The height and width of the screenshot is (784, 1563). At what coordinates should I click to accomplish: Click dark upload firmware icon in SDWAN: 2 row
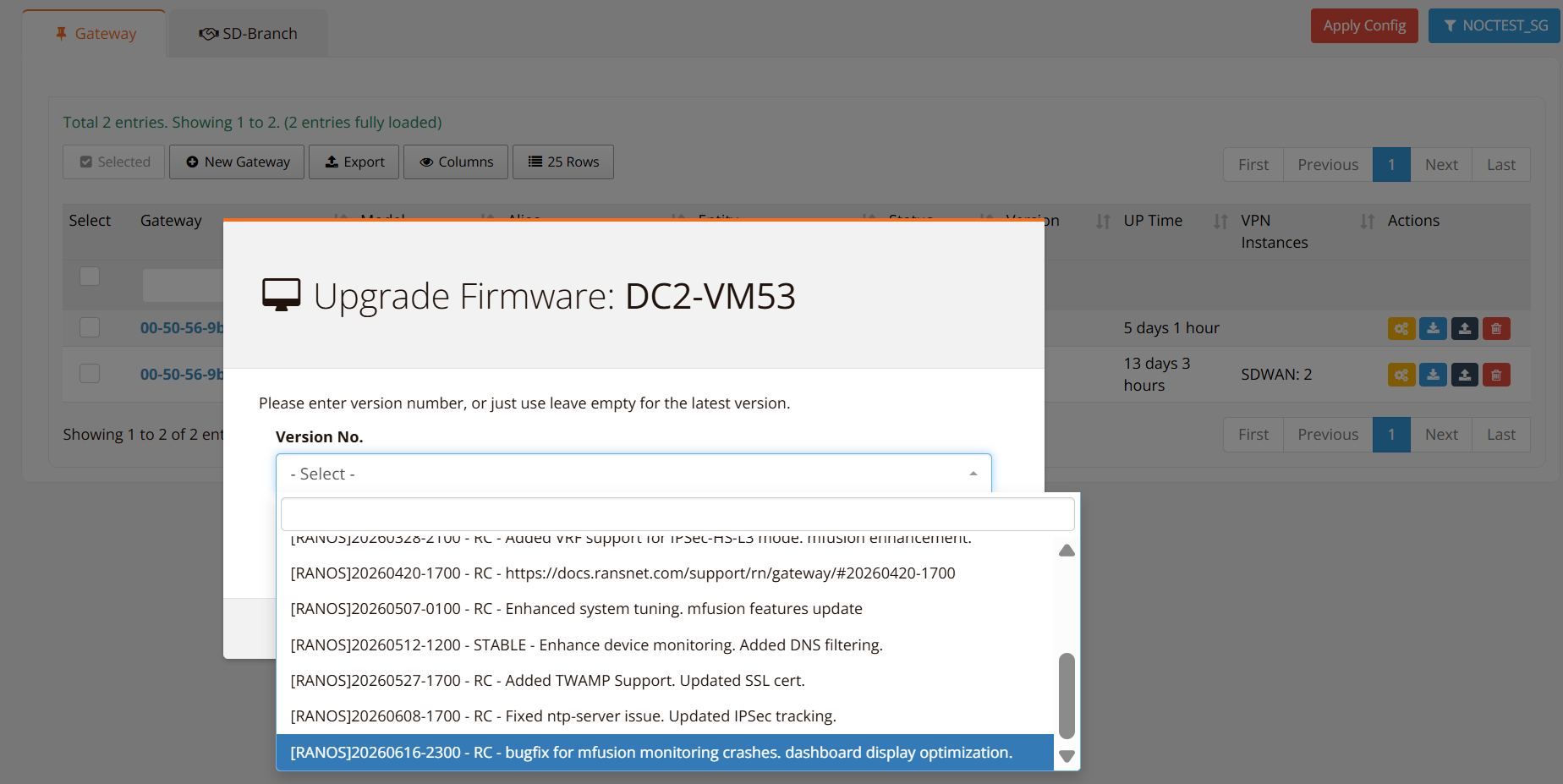(x=1465, y=375)
